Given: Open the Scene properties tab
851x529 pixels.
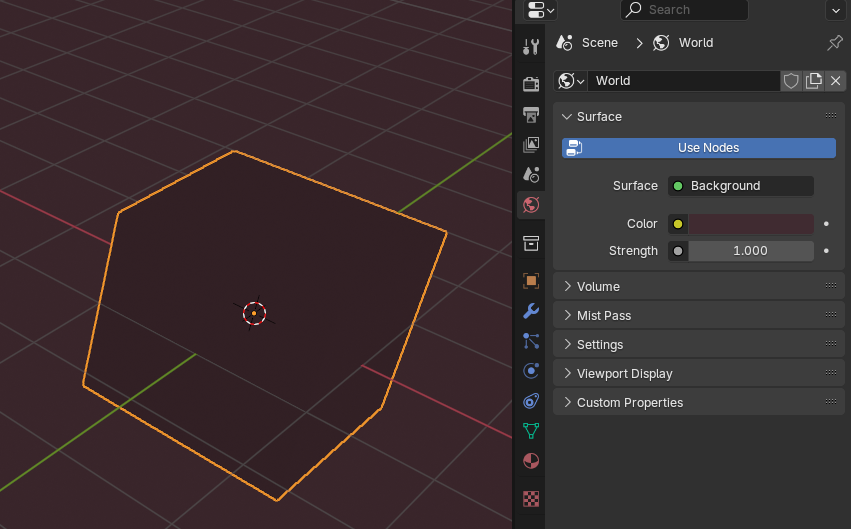Looking at the screenshot, I should [531, 174].
